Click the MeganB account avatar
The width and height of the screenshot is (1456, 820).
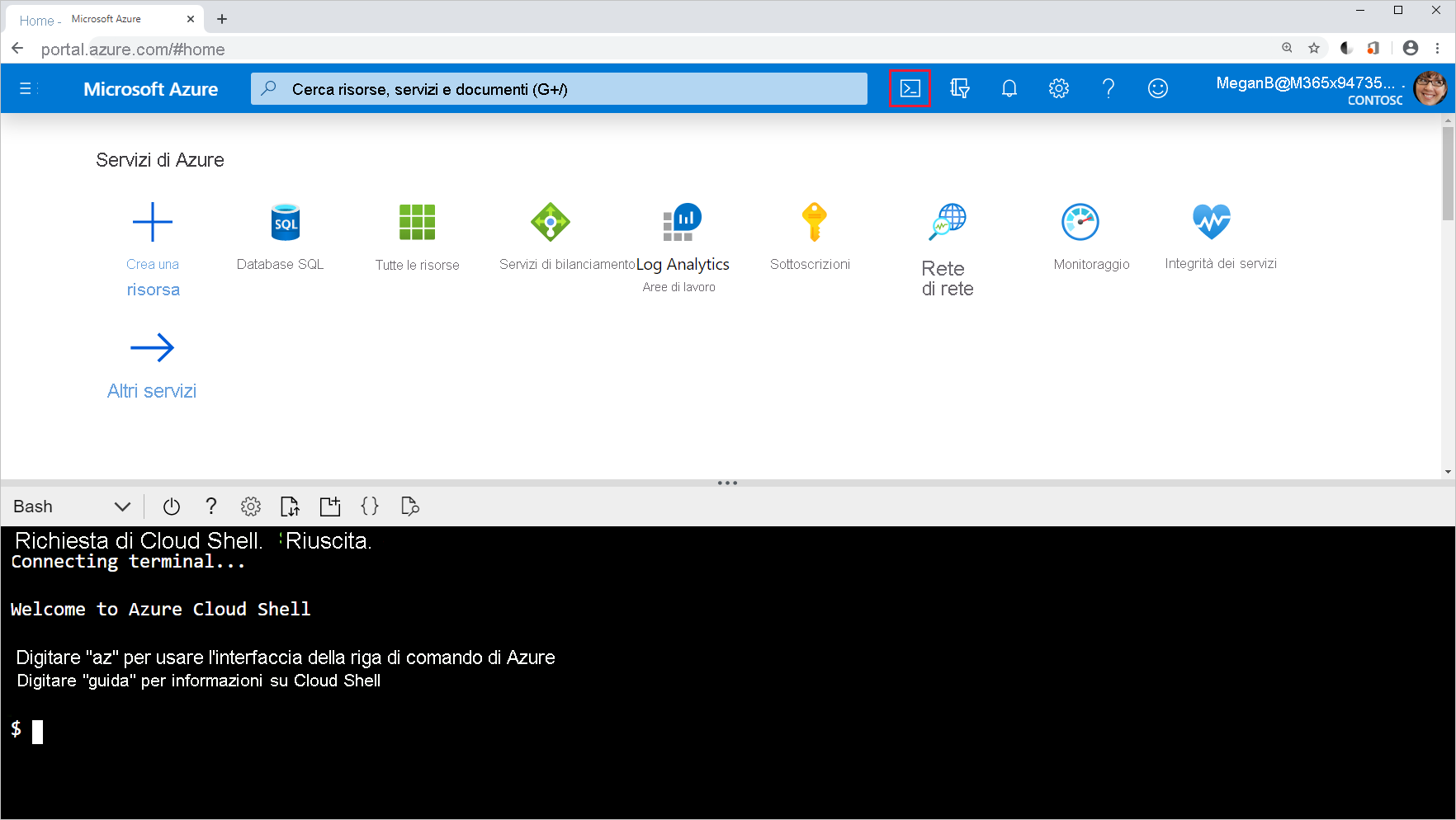pyautogui.click(x=1430, y=88)
